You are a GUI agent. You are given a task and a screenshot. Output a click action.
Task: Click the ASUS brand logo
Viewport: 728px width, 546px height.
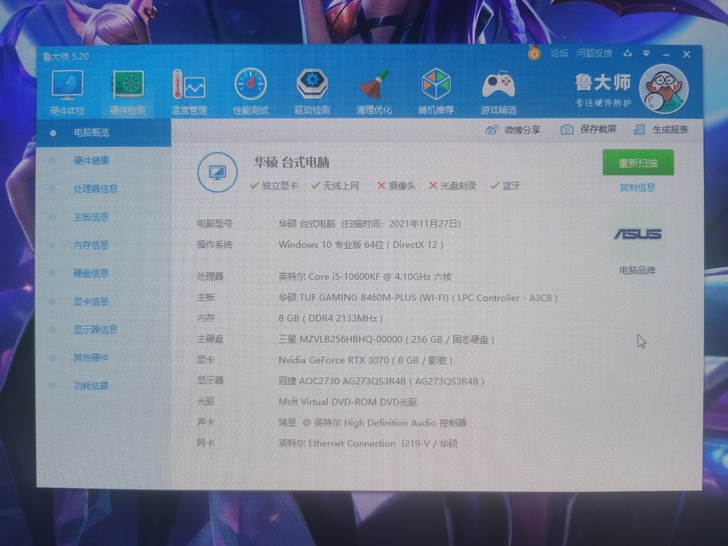(x=637, y=234)
